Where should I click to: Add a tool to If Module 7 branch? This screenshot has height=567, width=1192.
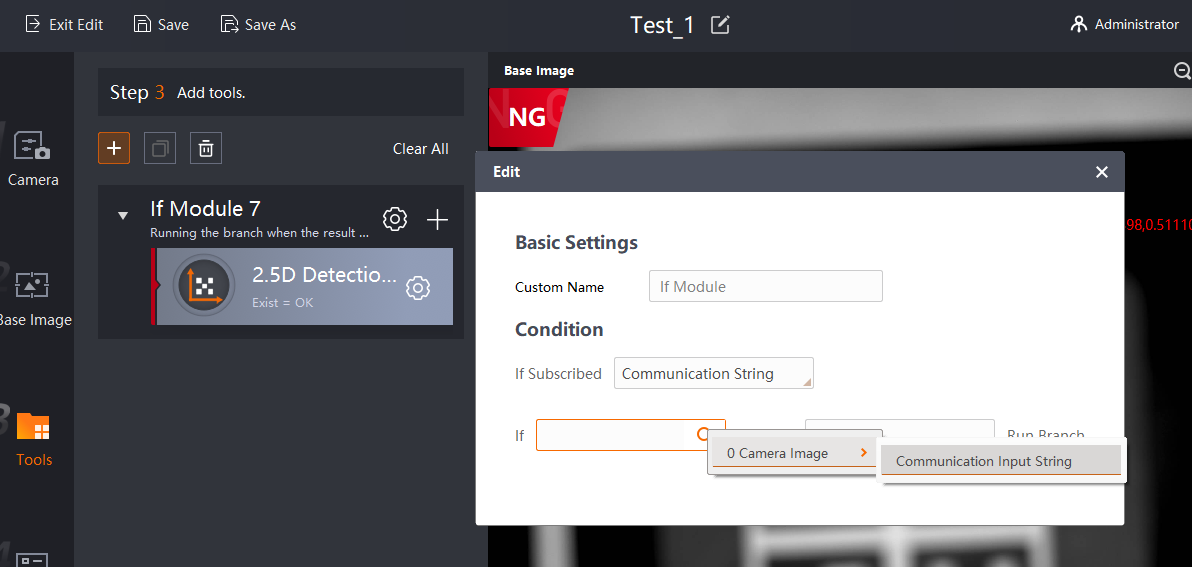[437, 220]
